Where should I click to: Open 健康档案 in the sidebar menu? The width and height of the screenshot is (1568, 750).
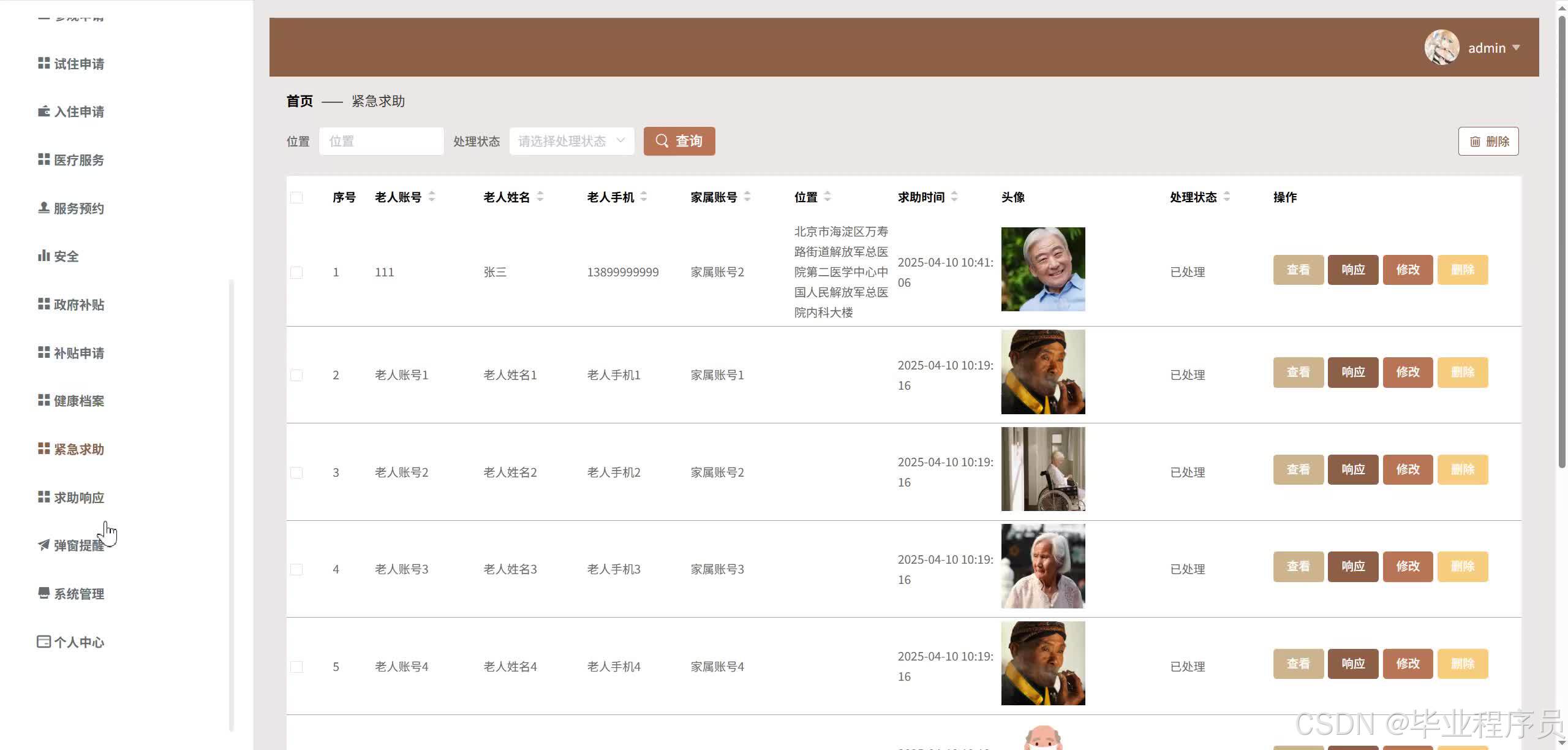[x=78, y=401]
